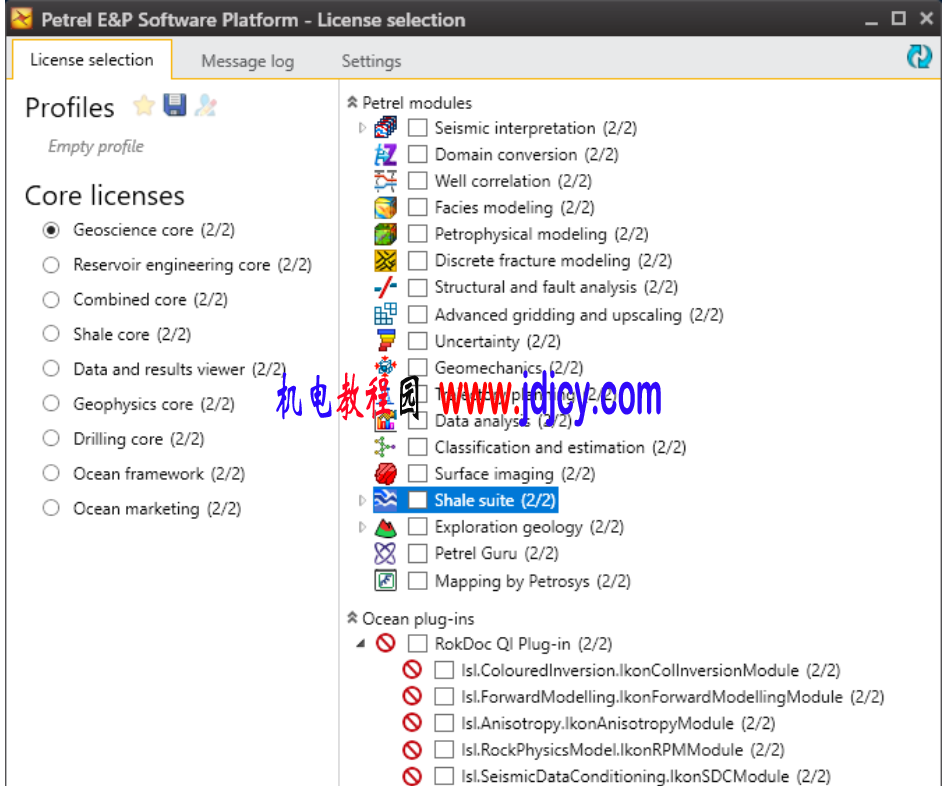Click the favorite profile star icon
948x786 pixels.
point(144,106)
